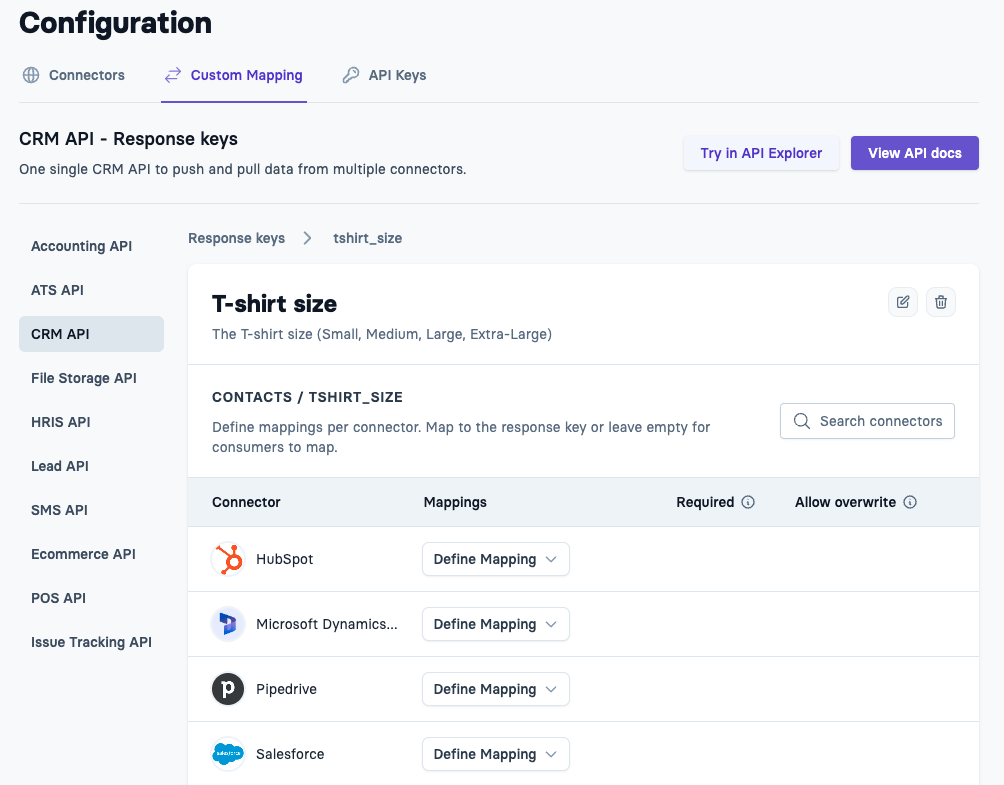Click the CRM API - Response keys heading

coord(128,139)
